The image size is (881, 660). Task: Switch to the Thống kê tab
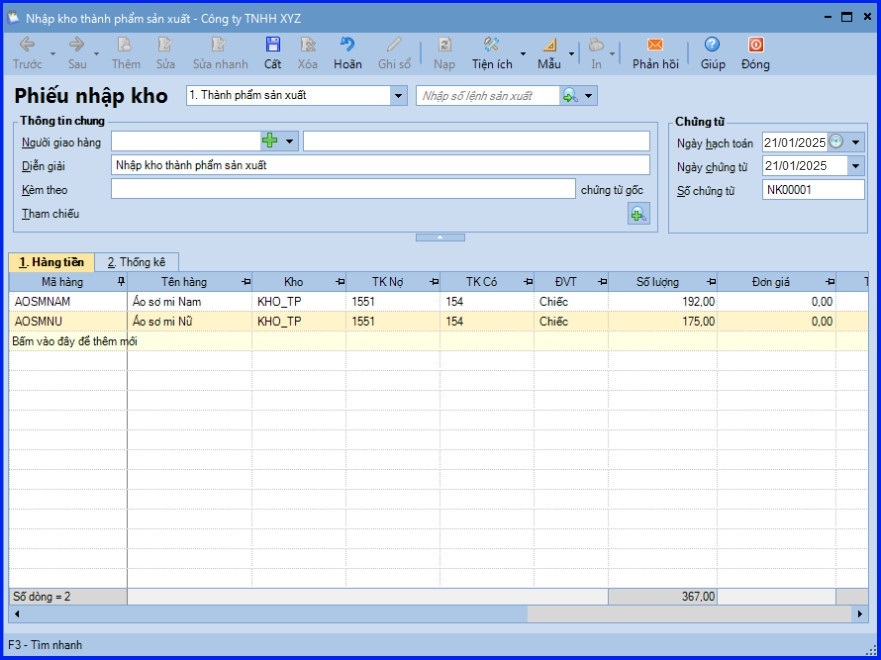(136, 262)
